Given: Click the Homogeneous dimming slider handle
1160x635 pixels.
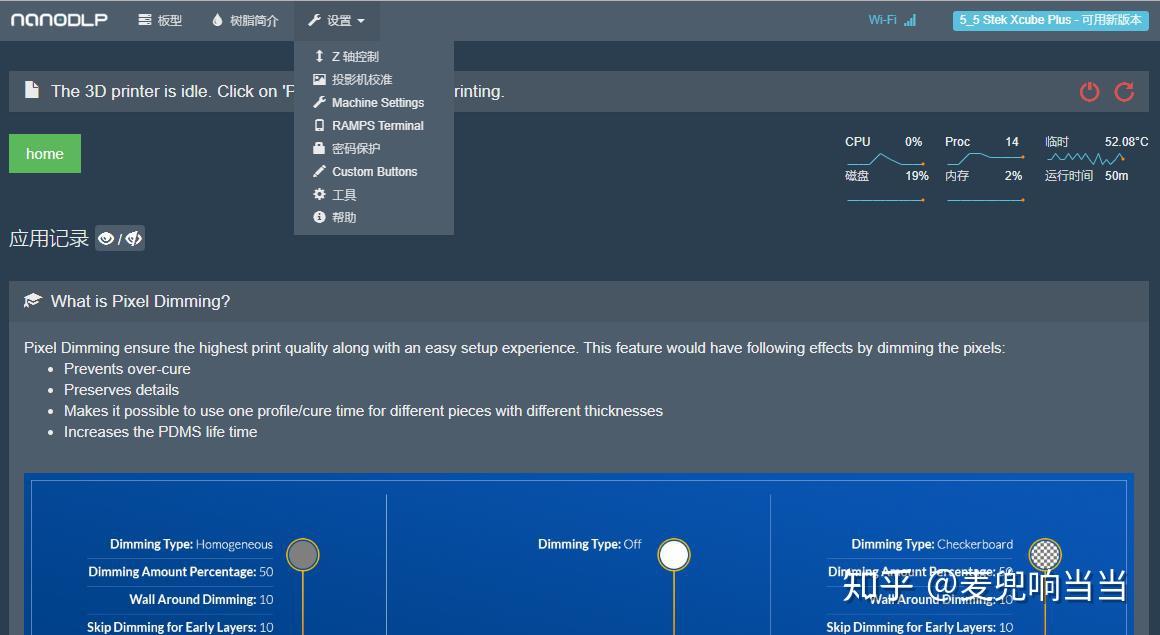Looking at the screenshot, I should [x=303, y=554].
